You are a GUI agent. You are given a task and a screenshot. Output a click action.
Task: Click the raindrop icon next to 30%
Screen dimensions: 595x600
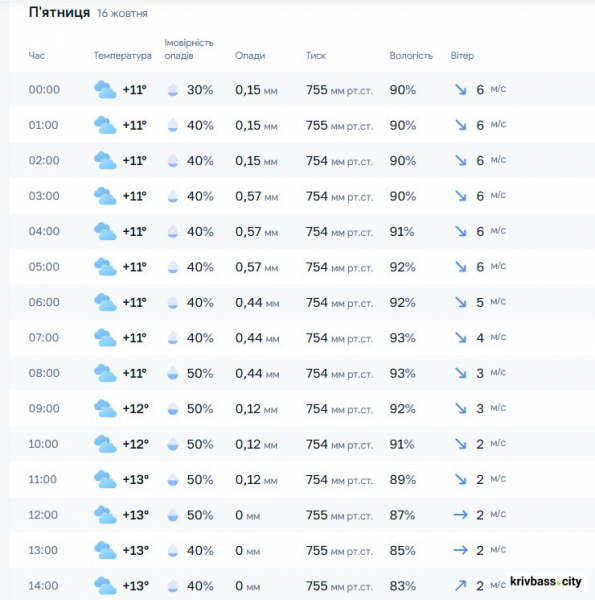[x=173, y=90]
